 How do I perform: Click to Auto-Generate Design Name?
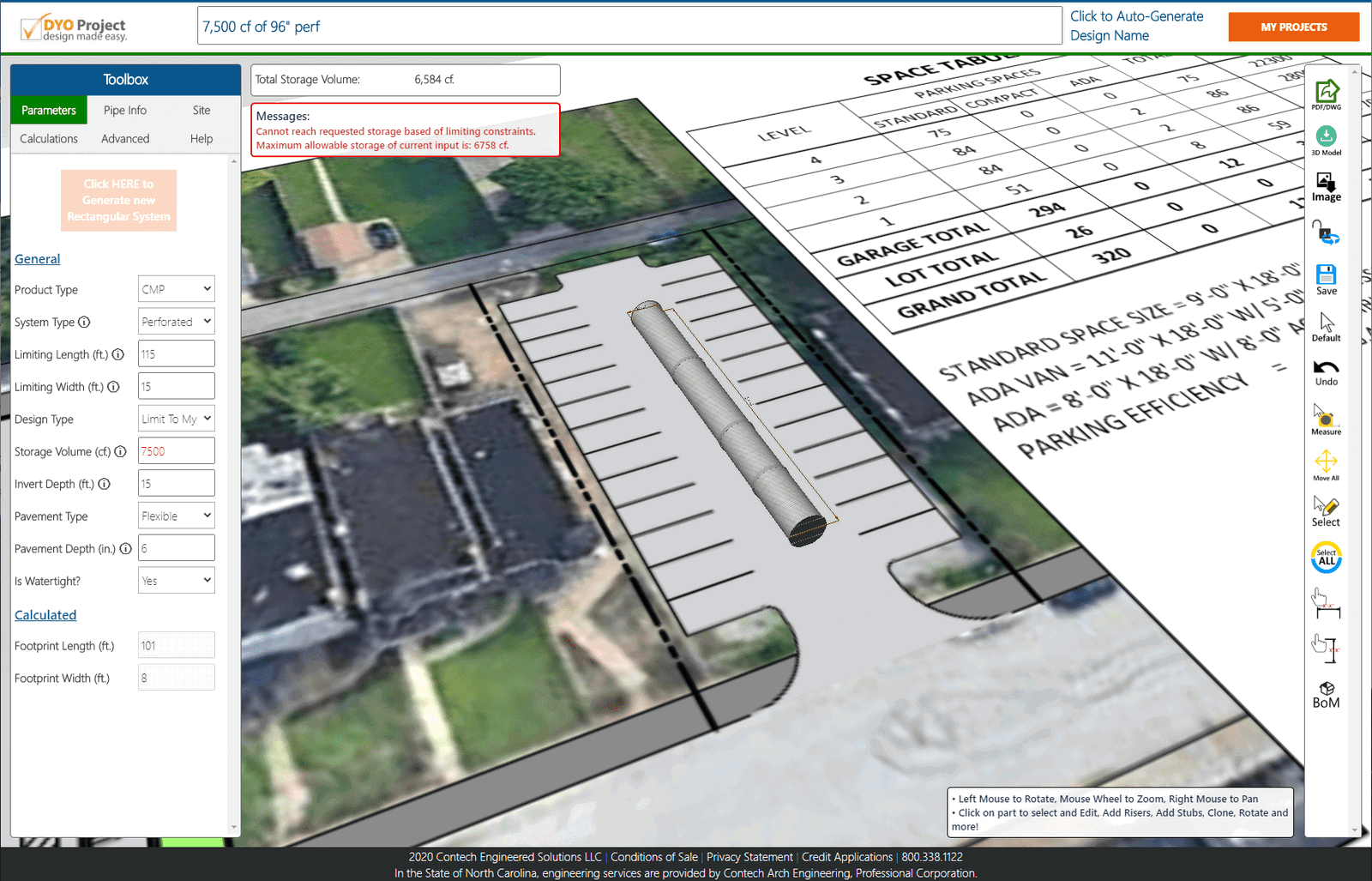point(1136,26)
